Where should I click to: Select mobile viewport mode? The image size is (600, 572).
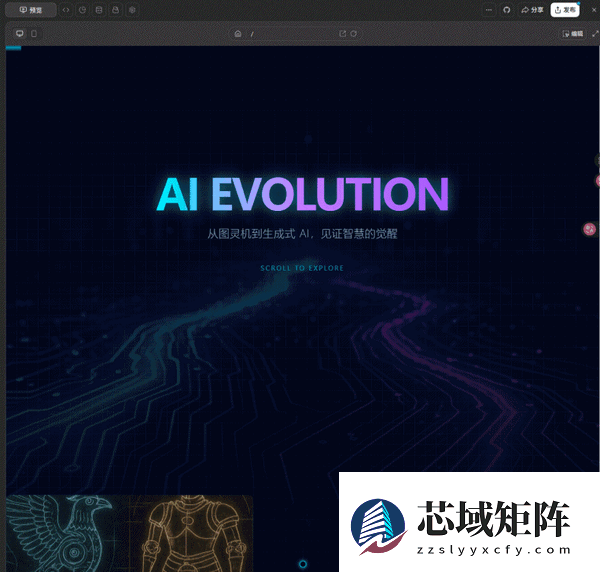coord(34,34)
